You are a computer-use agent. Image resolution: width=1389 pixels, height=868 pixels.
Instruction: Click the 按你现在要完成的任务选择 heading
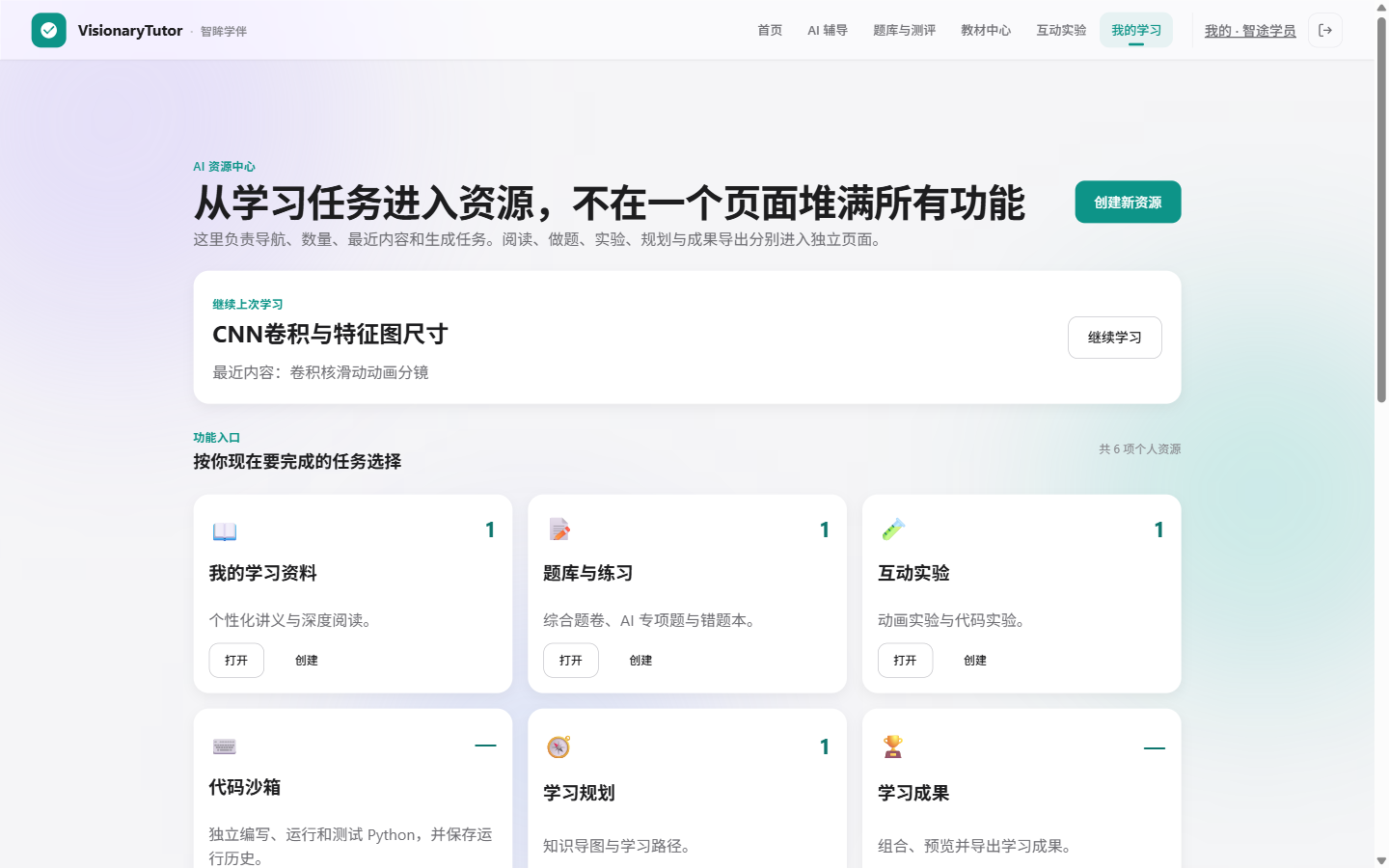click(x=297, y=462)
